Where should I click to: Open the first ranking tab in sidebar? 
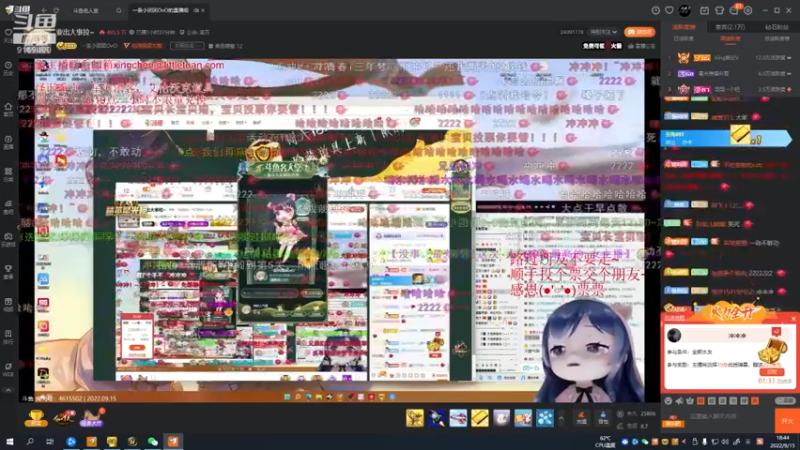point(683,27)
